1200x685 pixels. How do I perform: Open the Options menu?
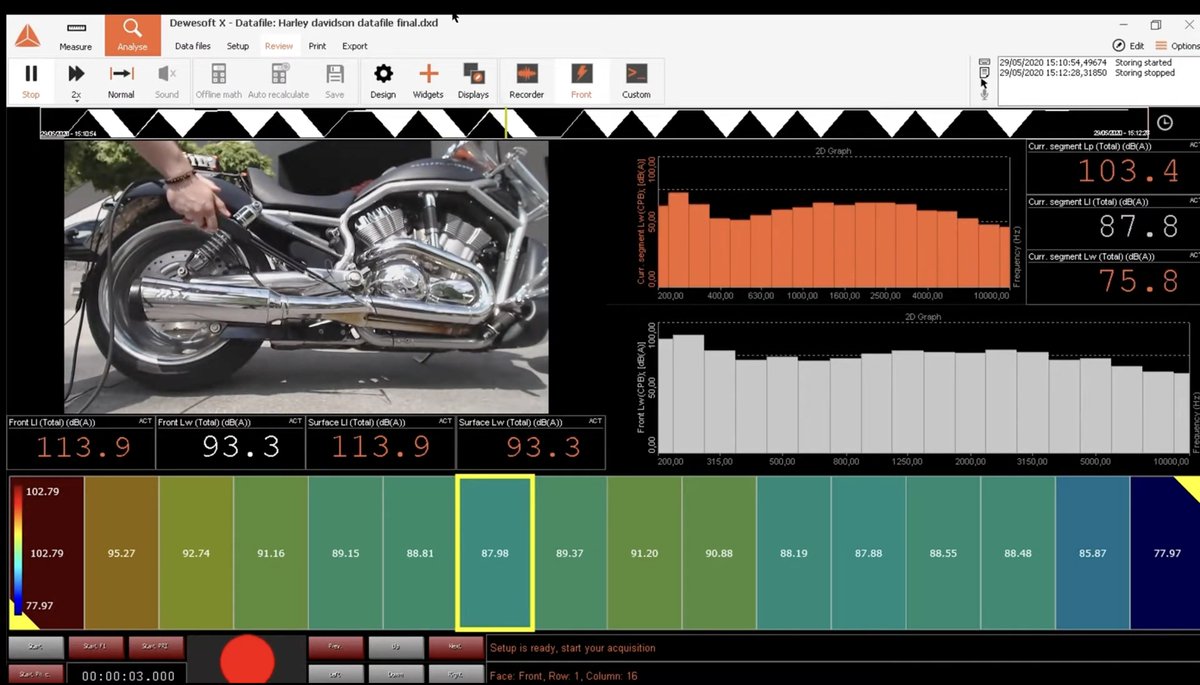pos(1176,46)
